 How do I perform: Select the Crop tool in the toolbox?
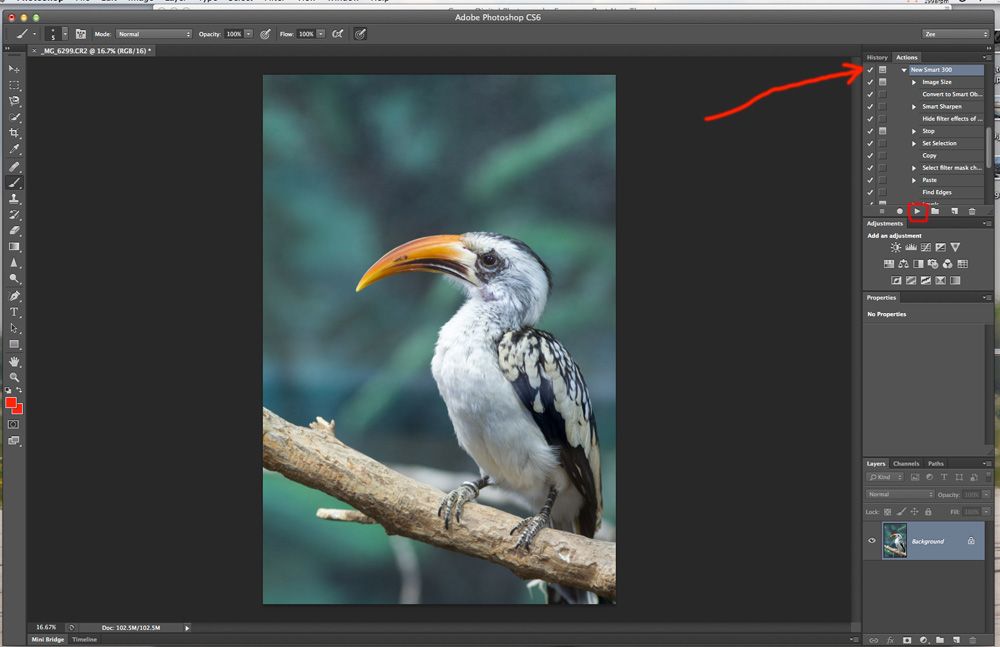(x=14, y=133)
